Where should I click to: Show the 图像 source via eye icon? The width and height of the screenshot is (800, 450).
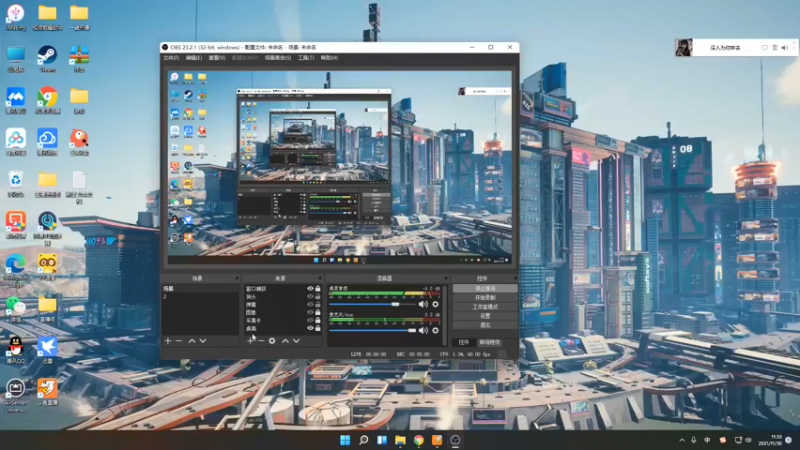310,312
